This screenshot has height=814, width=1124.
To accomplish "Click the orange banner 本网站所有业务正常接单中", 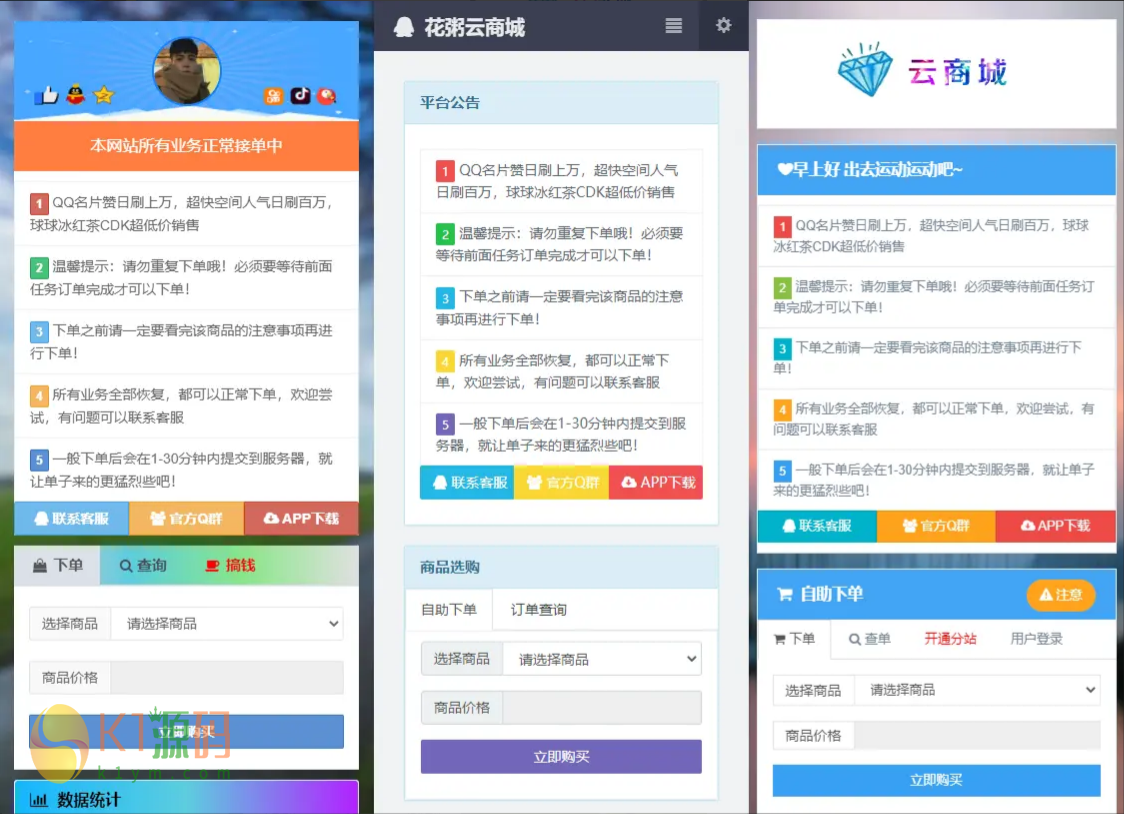I will tap(186, 145).
